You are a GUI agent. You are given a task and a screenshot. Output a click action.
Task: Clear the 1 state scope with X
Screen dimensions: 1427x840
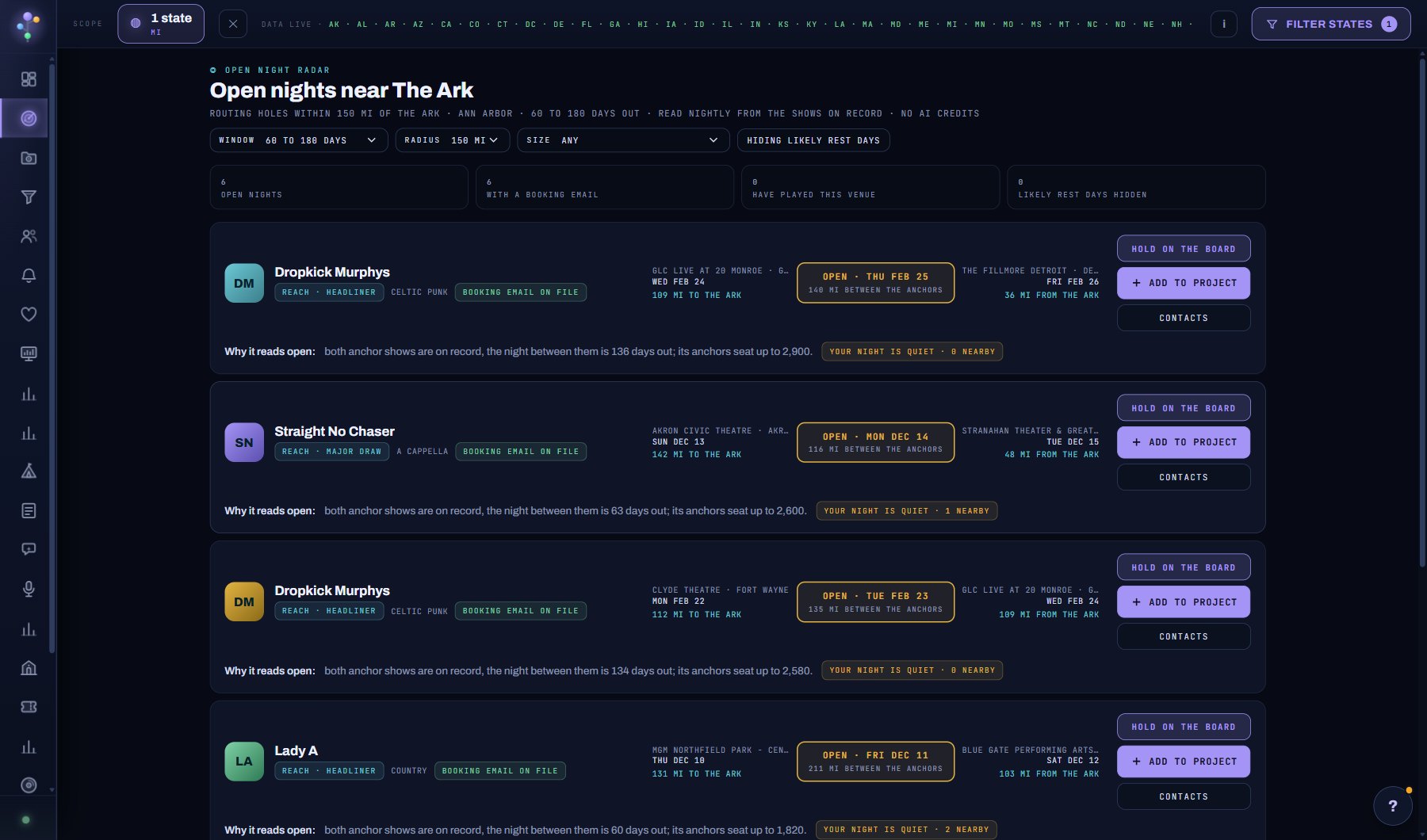(232, 24)
